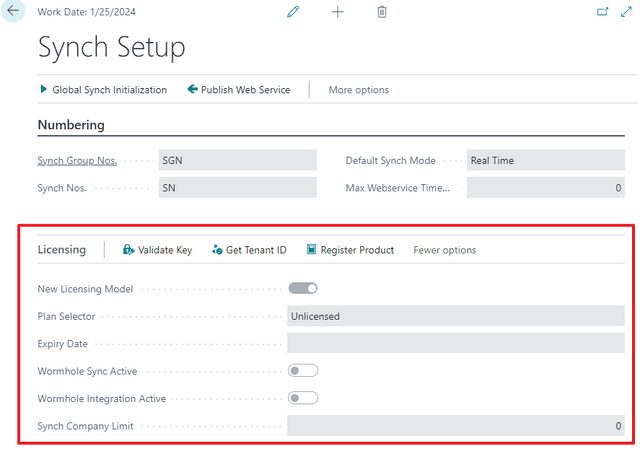Open Default Synch Mode Real Time field
640x452 pixels.
546,160
